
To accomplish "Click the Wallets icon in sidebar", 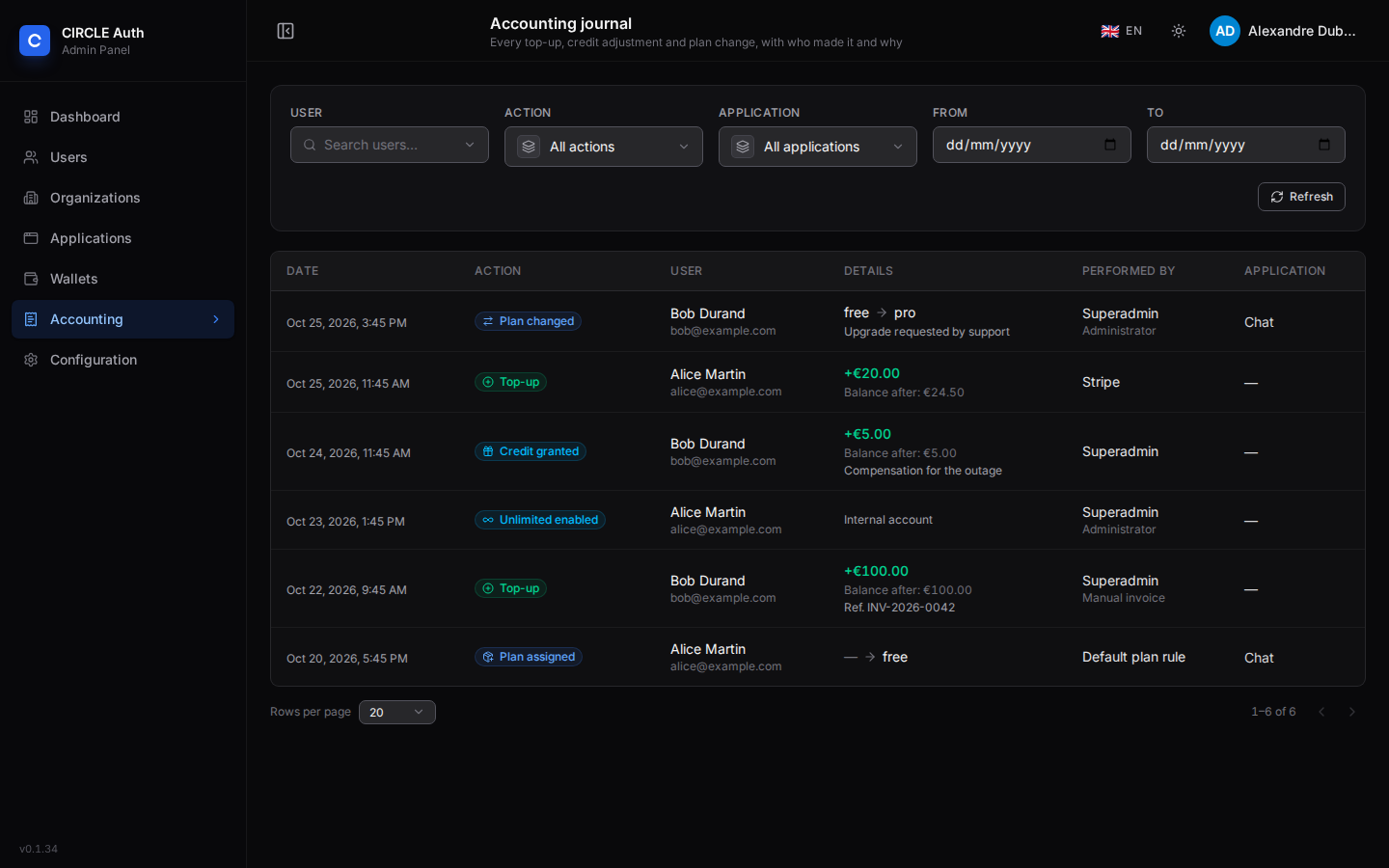I will (x=31, y=279).
